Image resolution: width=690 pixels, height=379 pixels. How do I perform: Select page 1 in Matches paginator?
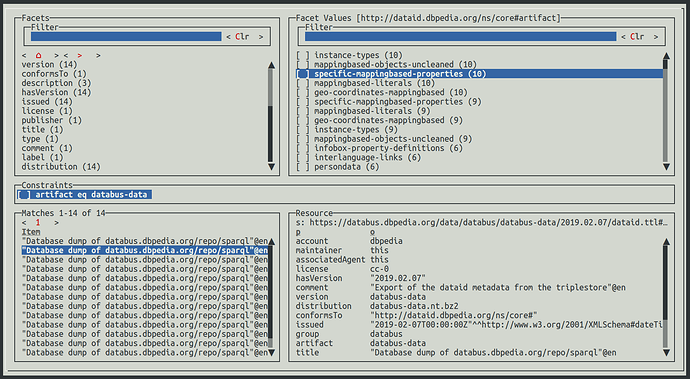tap(38, 222)
